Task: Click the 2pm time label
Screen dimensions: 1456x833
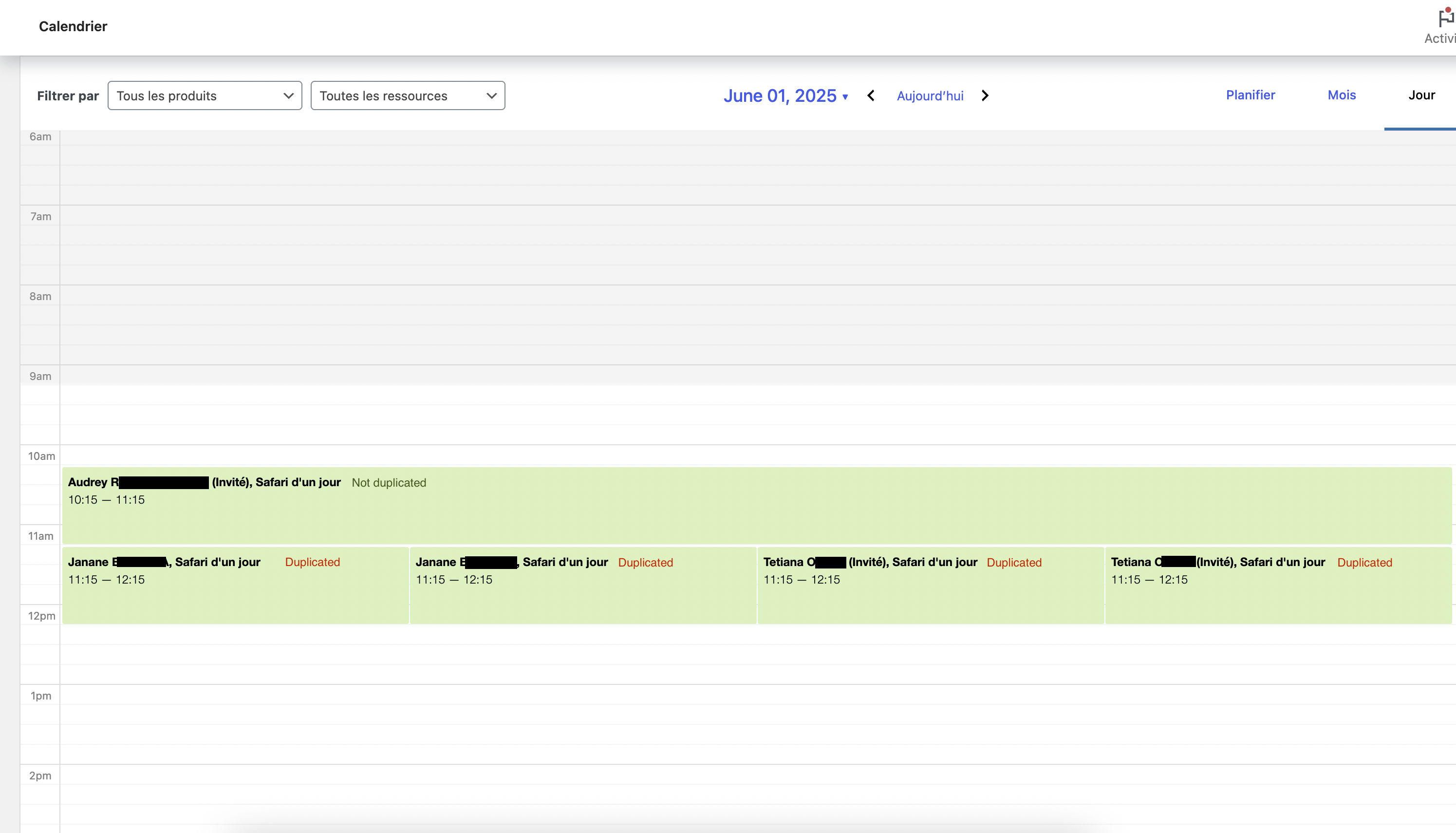Action: [40, 776]
